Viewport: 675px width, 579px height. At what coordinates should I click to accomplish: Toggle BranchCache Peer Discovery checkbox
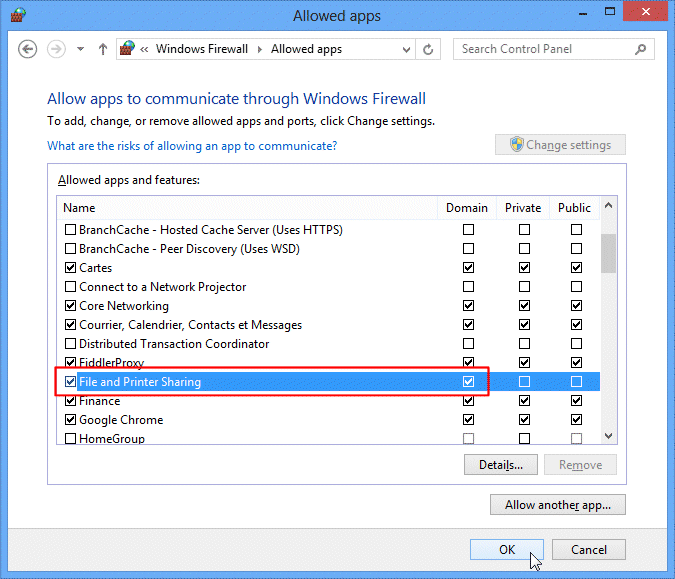(70, 248)
